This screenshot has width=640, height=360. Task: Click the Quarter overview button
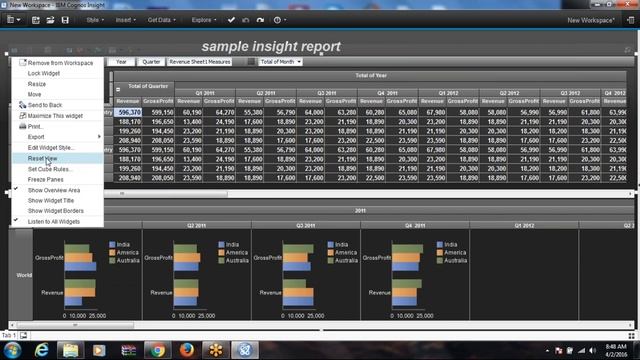pyautogui.click(x=151, y=62)
